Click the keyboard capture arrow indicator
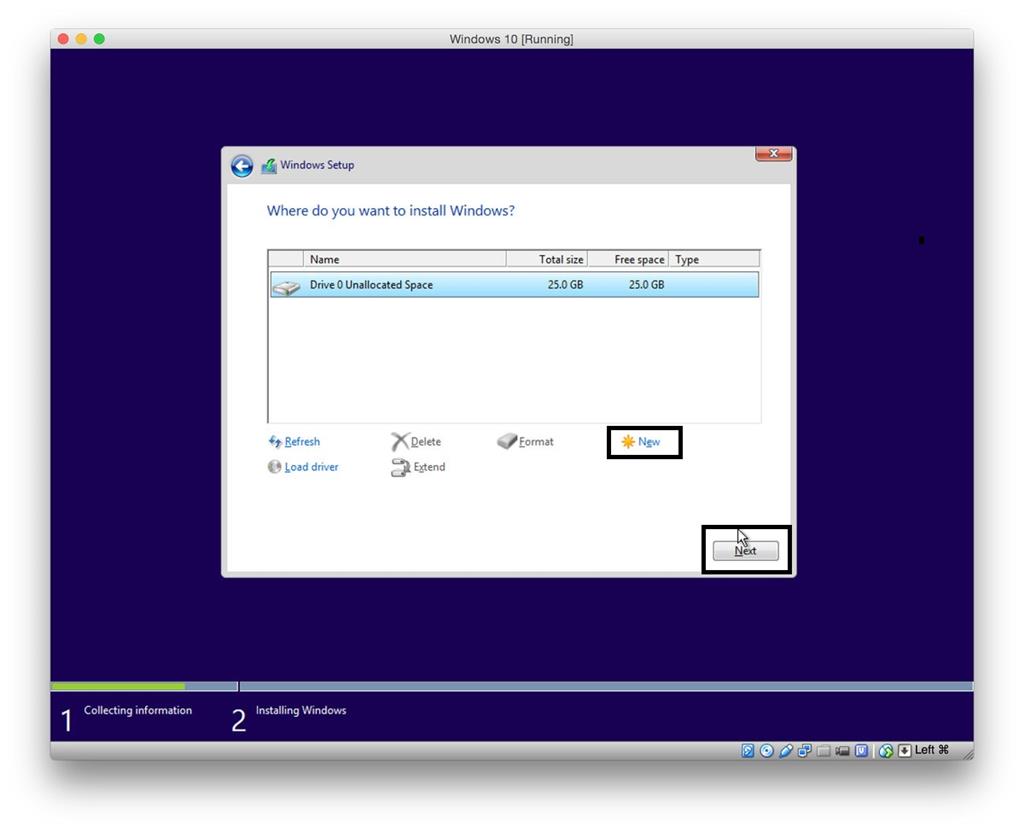The image size is (1024, 832). pyautogui.click(x=904, y=751)
